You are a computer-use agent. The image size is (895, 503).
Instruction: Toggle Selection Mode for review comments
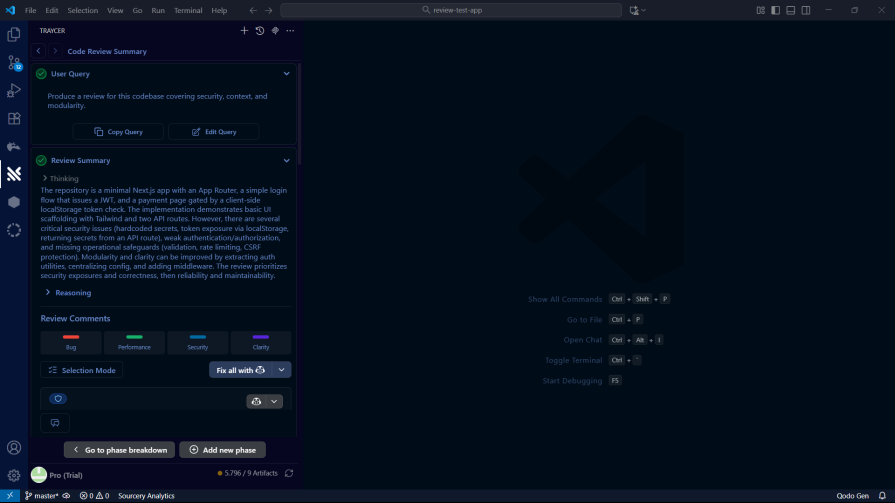(x=82, y=370)
